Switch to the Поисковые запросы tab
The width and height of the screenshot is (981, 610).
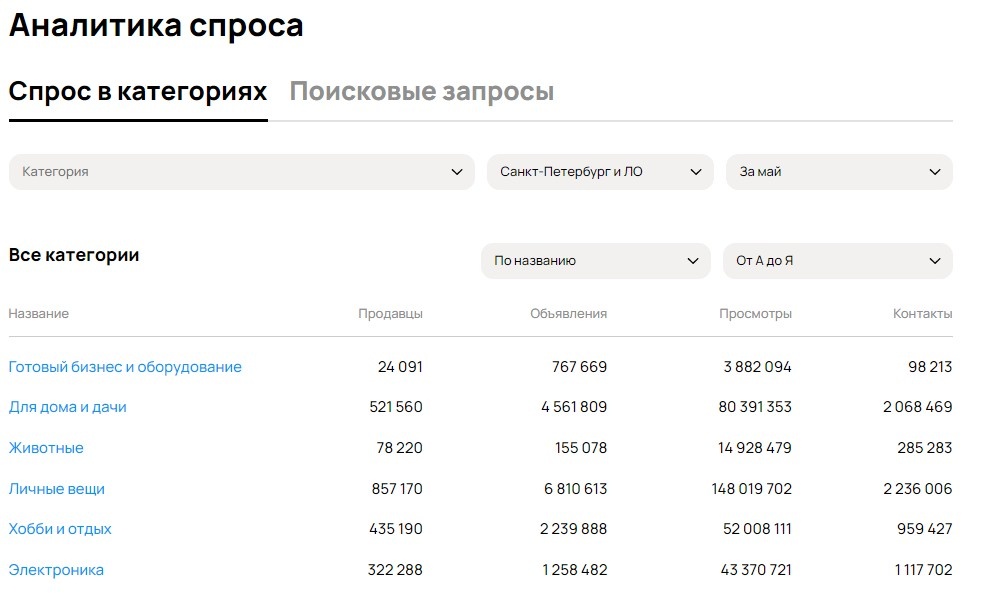(421, 90)
